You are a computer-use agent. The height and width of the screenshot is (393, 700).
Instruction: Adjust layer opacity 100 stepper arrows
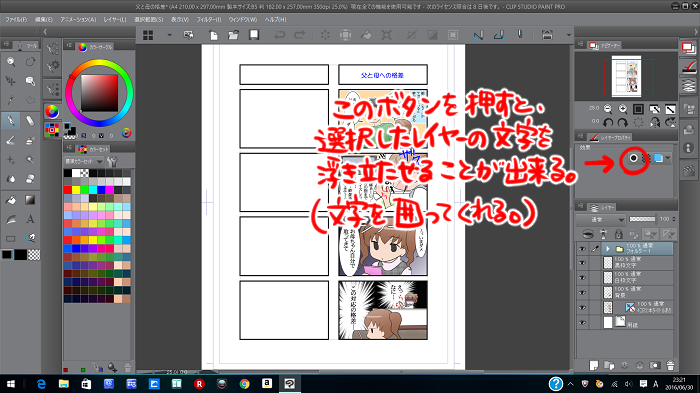674,219
